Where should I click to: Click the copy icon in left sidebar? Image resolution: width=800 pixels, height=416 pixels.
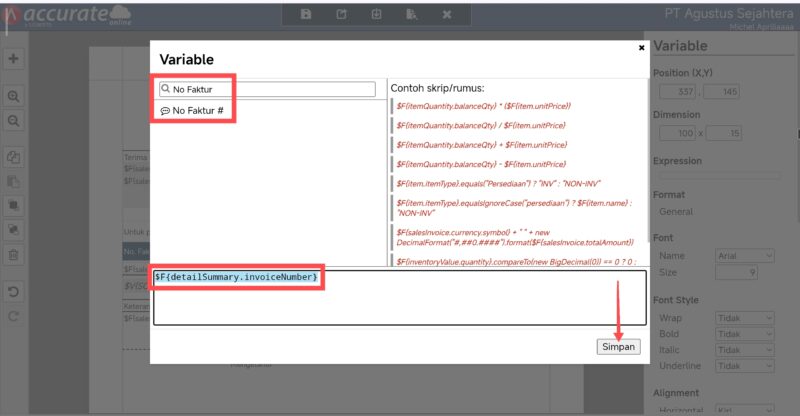(14, 158)
